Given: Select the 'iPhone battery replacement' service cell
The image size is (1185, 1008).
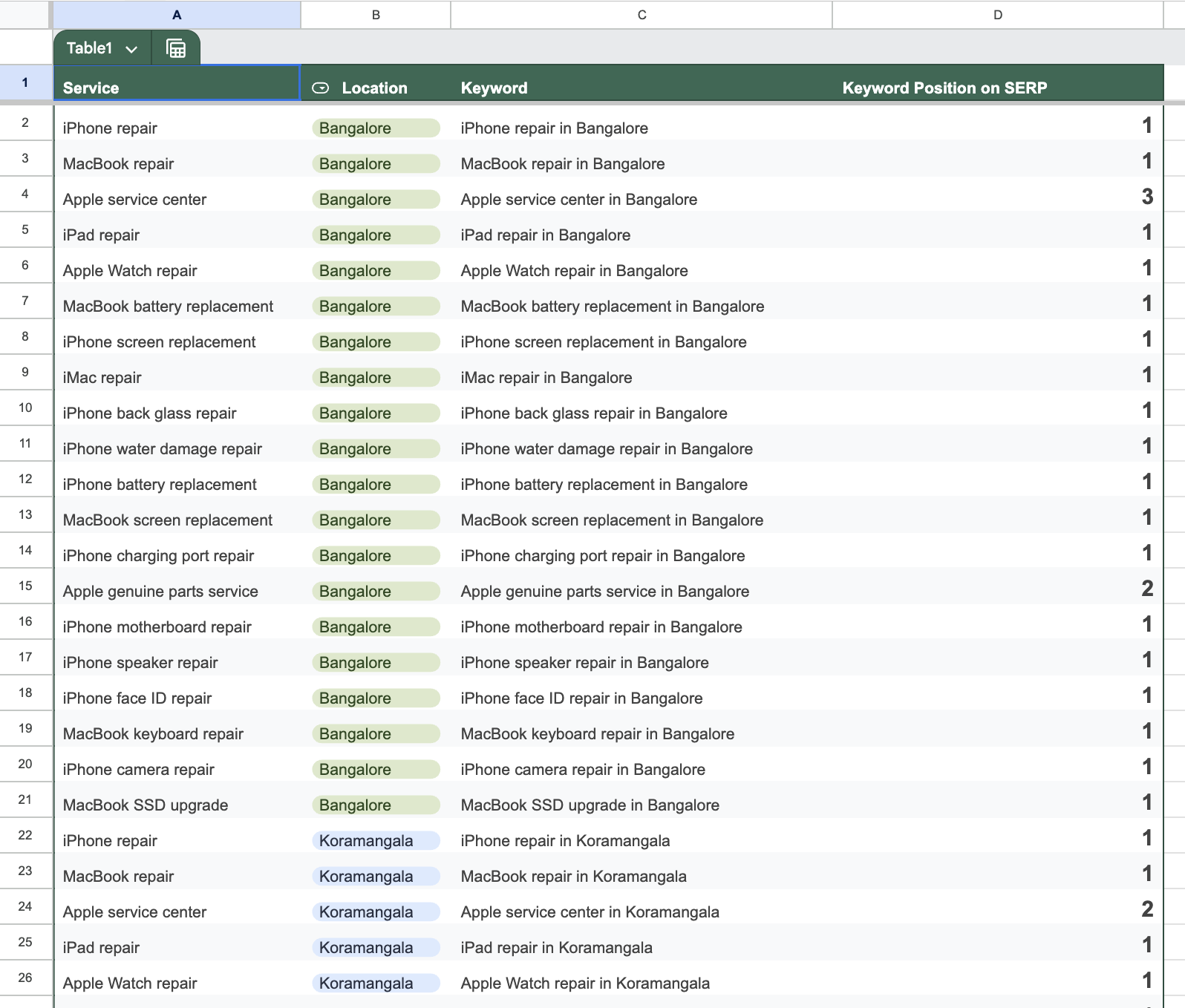Looking at the screenshot, I should (x=177, y=479).
